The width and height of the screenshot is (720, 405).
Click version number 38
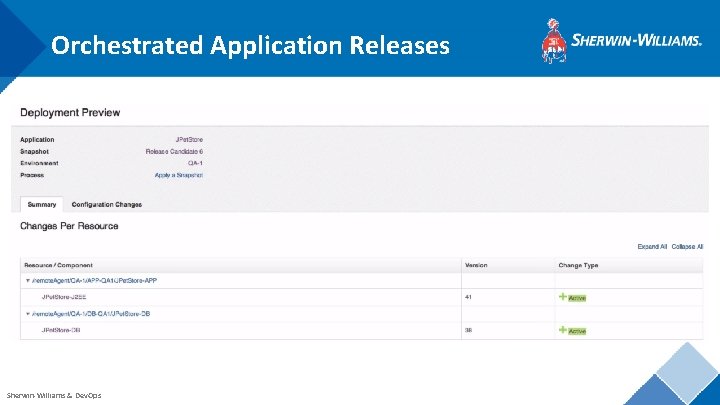pyautogui.click(x=468, y=330)
